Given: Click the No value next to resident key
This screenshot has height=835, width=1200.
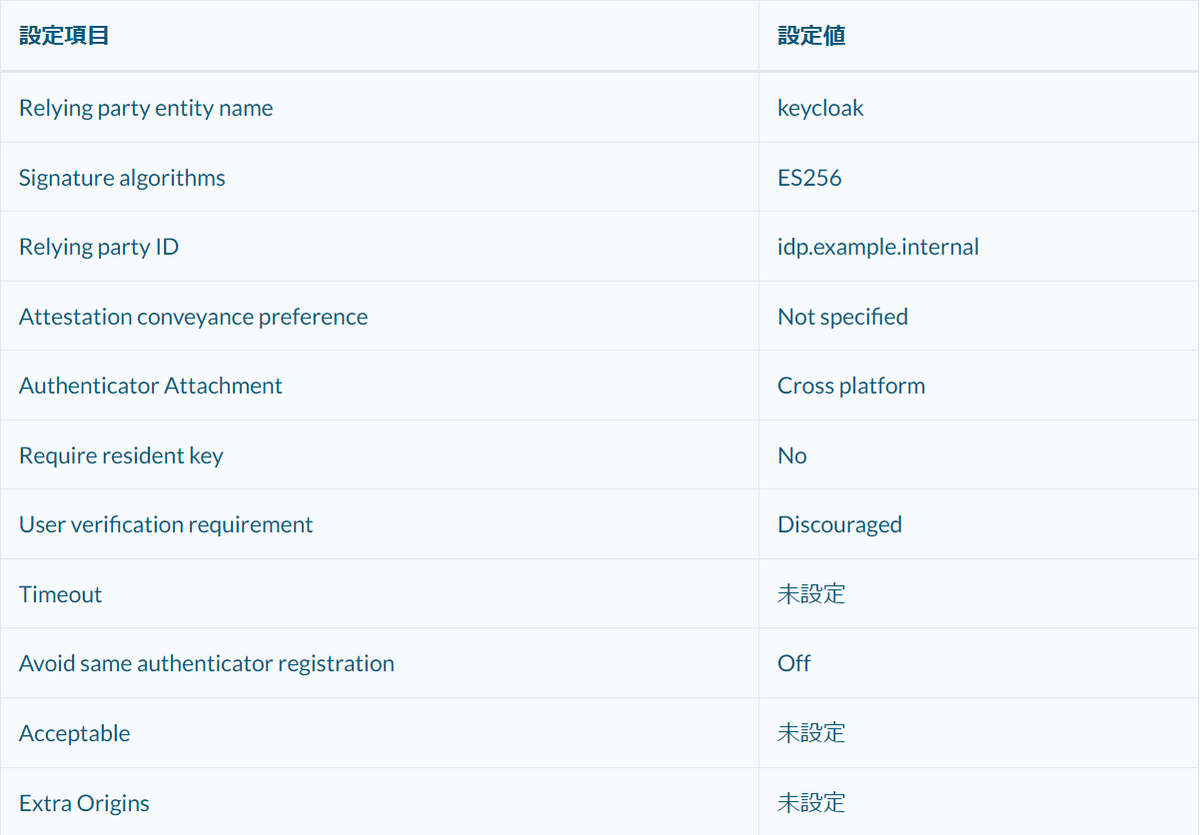Looking at the screenshot, I should 791,454.
